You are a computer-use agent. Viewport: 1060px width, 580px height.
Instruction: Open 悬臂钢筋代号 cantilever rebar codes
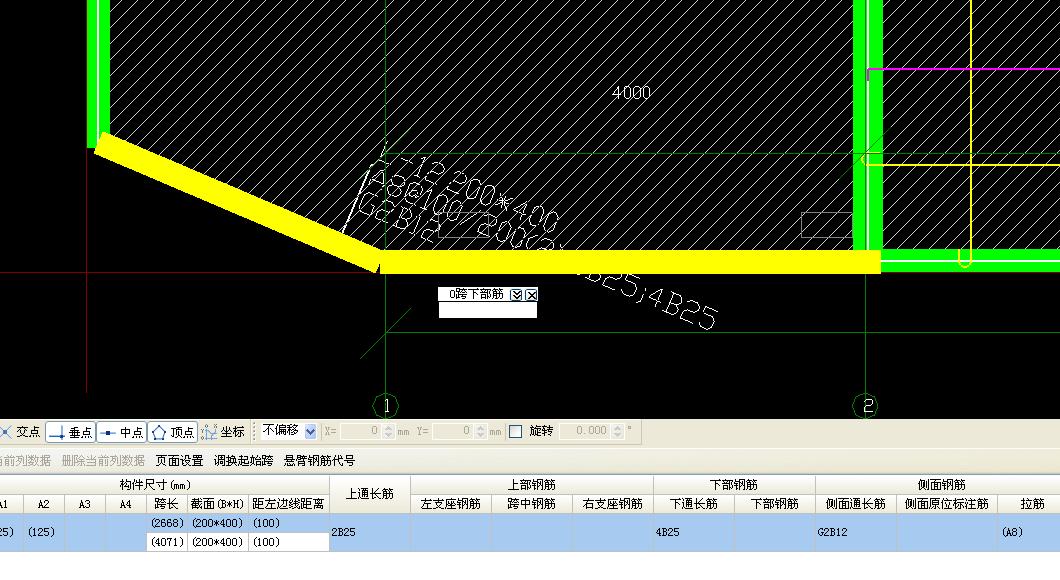coord(319,460)
